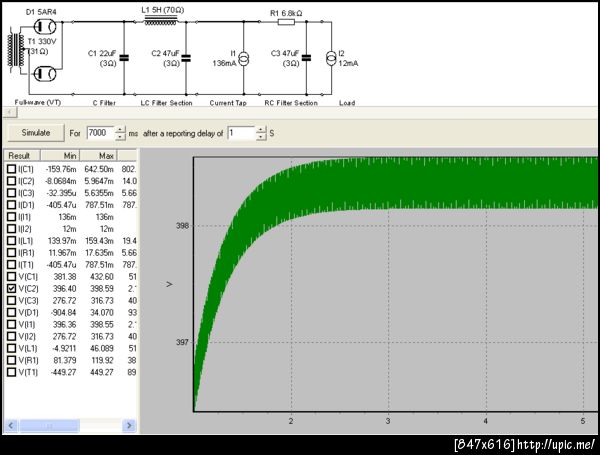This screenshot has height=455, width=600.
Task: Click the Max column header
Action: click(98, 155)
